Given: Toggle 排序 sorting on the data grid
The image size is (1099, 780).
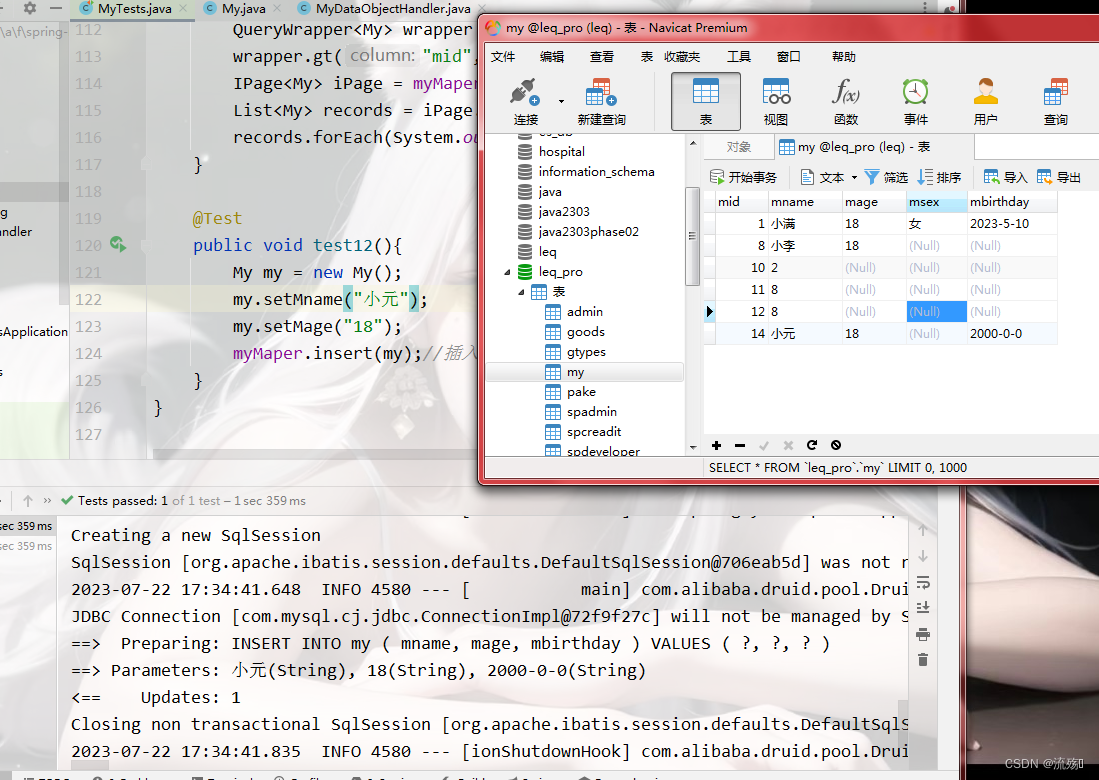Looking at the screenshot, I should 941,176.
